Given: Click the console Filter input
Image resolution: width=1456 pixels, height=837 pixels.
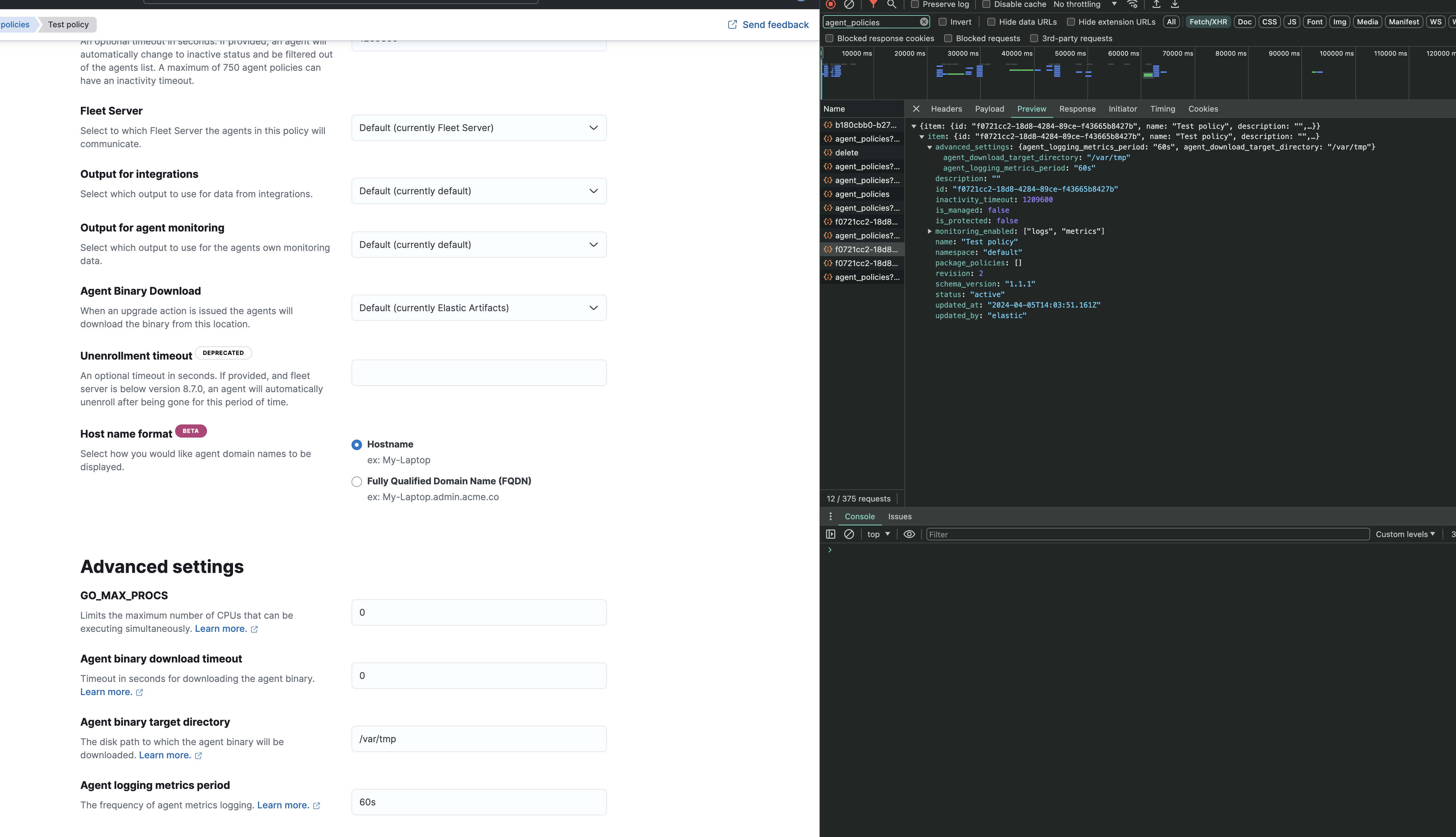Looking at the screenshot, I should click(1147, 534).
